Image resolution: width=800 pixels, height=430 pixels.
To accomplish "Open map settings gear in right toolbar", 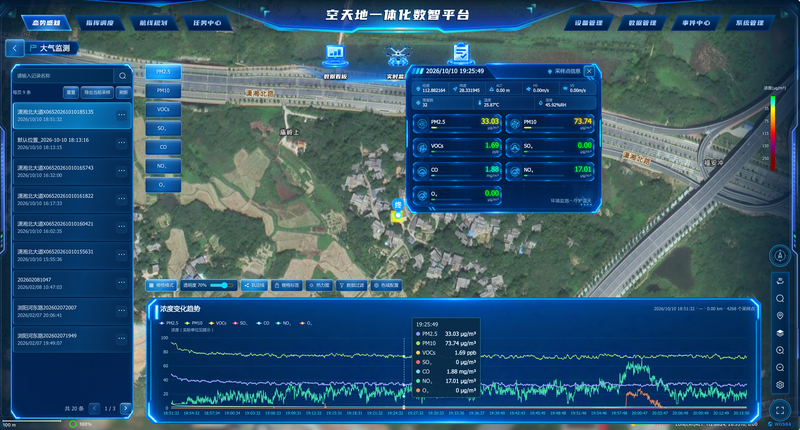I will 780,385.
